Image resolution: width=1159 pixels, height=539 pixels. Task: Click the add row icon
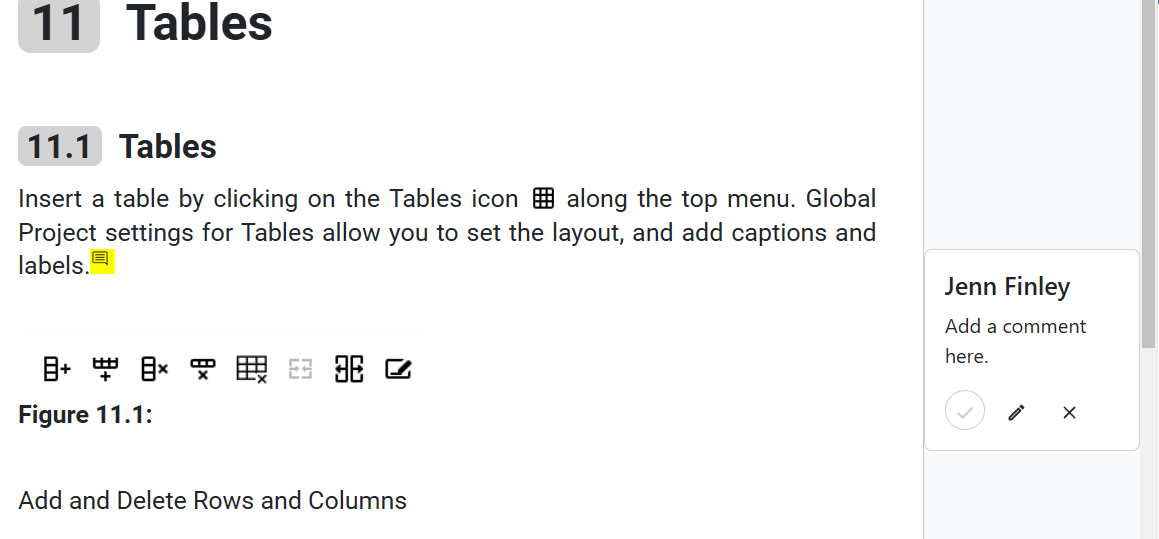(x=105, y=370)
